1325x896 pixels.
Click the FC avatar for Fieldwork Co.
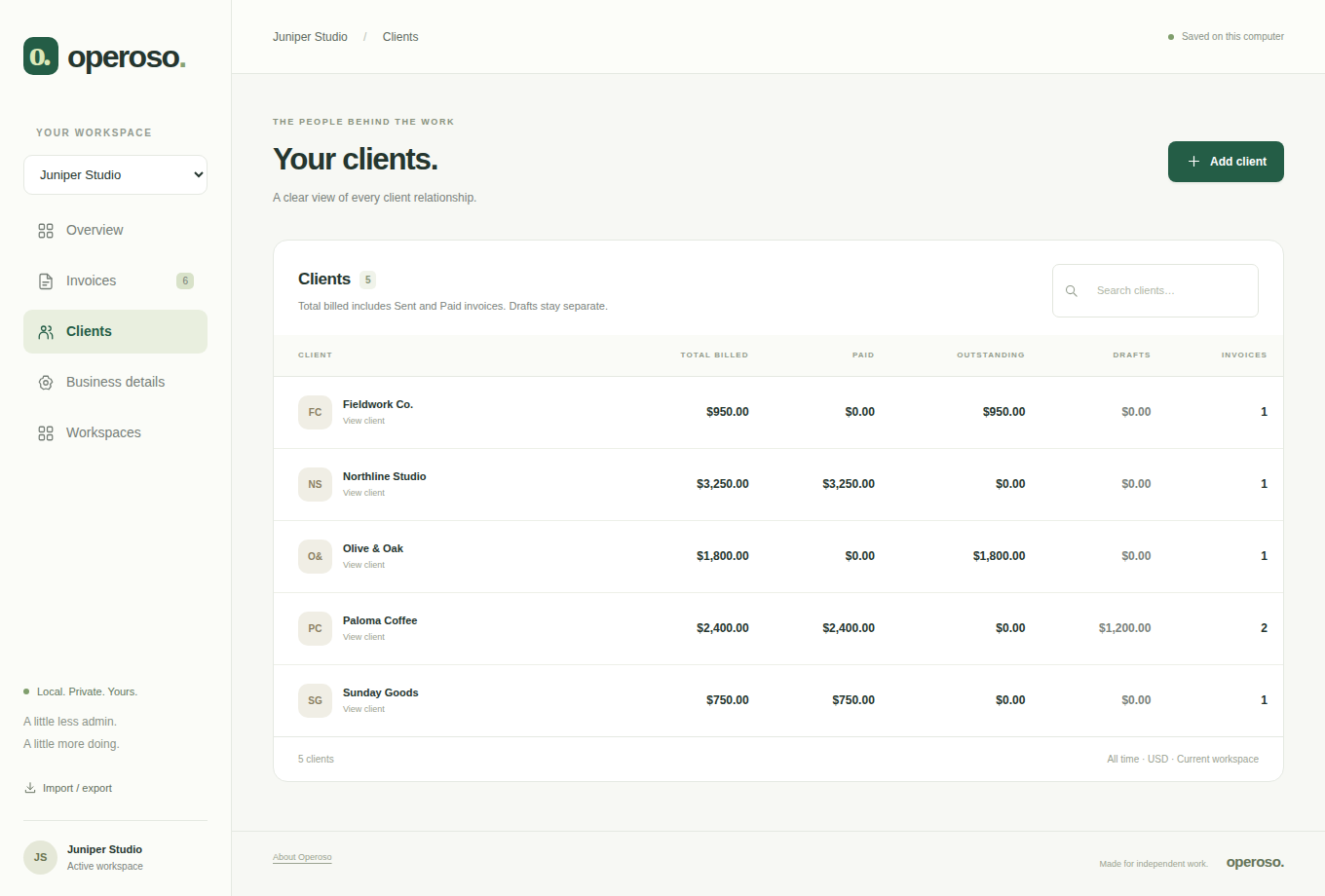pos(315,412)
